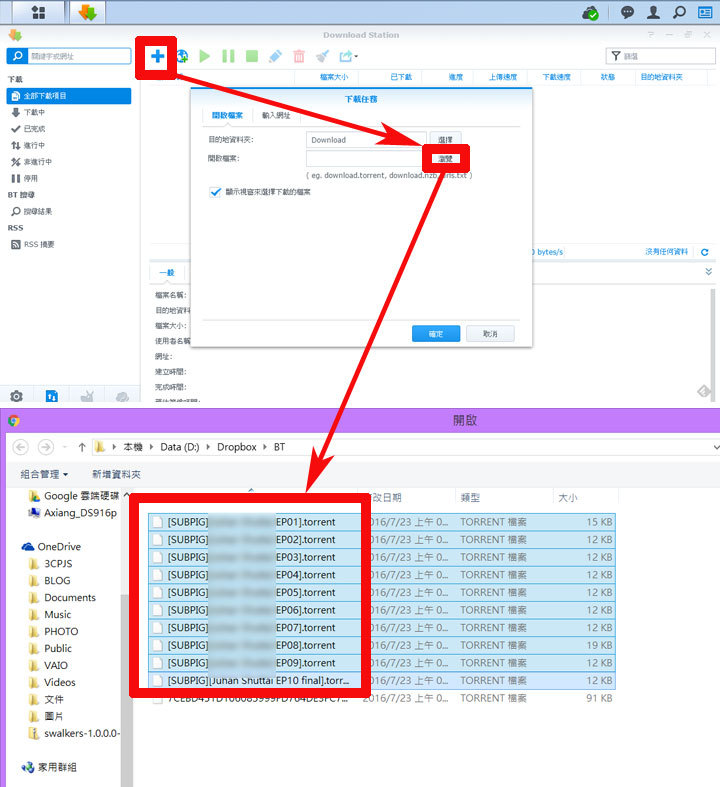Click the add-by-URL globe icon
720x787 pixels.
point(183,56)
